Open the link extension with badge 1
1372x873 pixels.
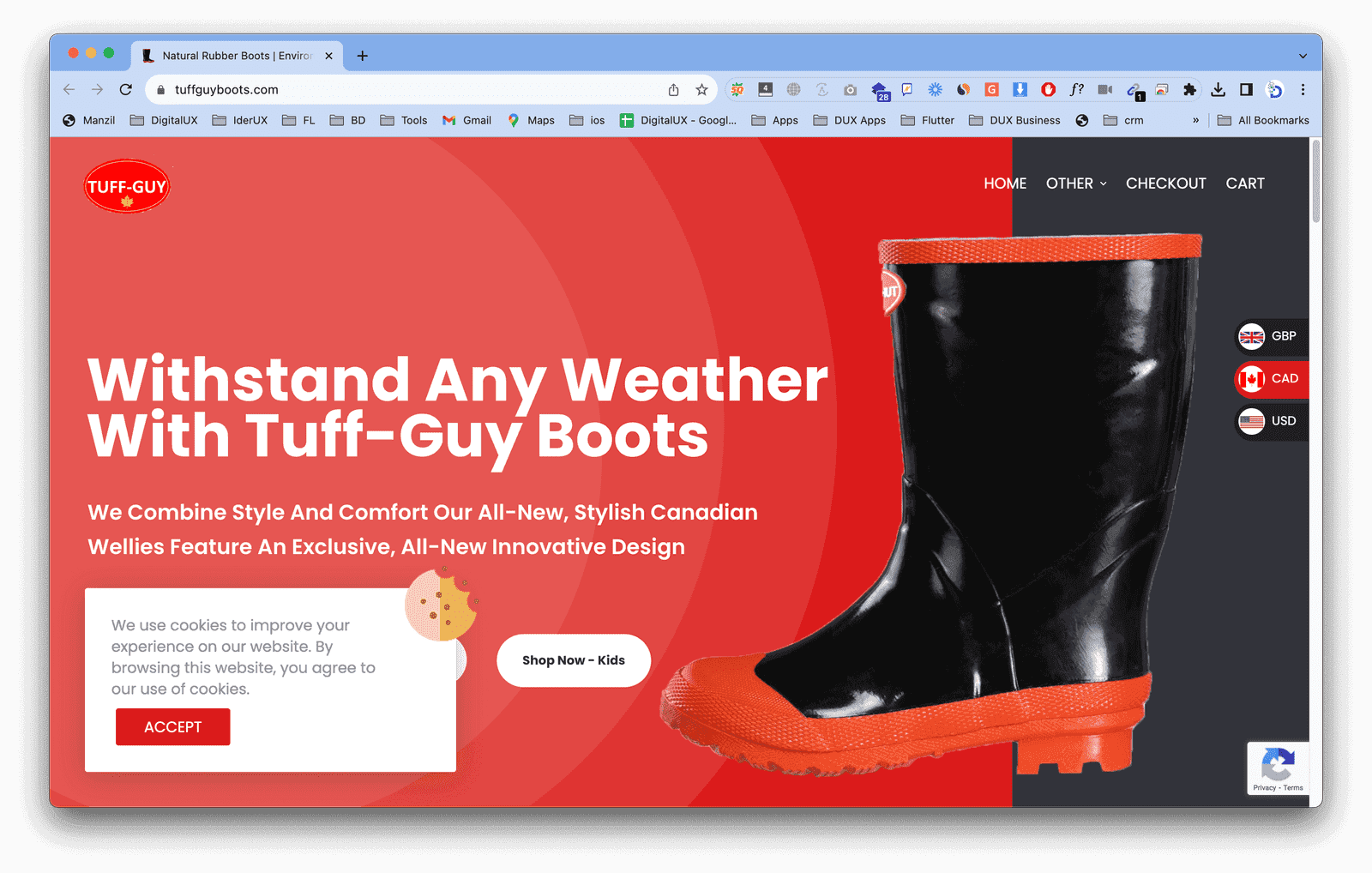(1134, 90)
